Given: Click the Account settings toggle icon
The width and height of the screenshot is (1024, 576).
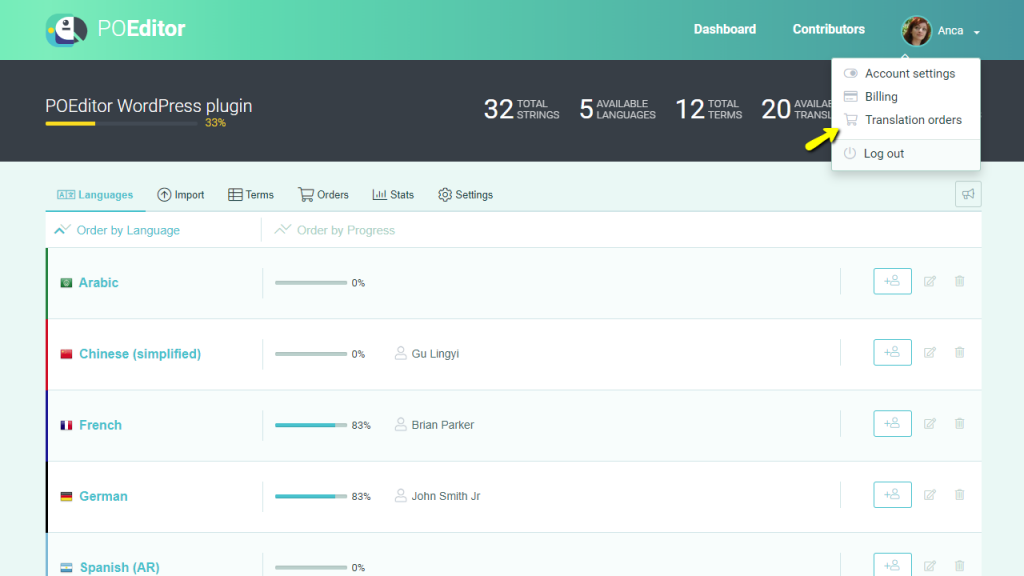Looking at the screenshot, I should 850,73.
